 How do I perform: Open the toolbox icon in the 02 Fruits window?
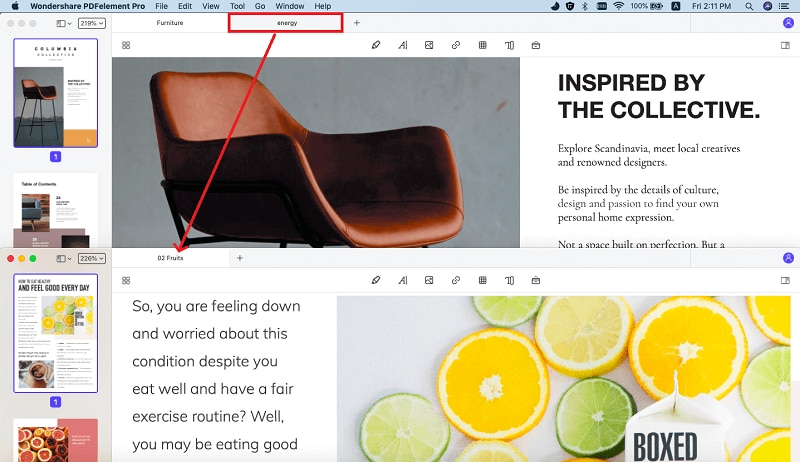pyautogui.click(x=536, y=280)
